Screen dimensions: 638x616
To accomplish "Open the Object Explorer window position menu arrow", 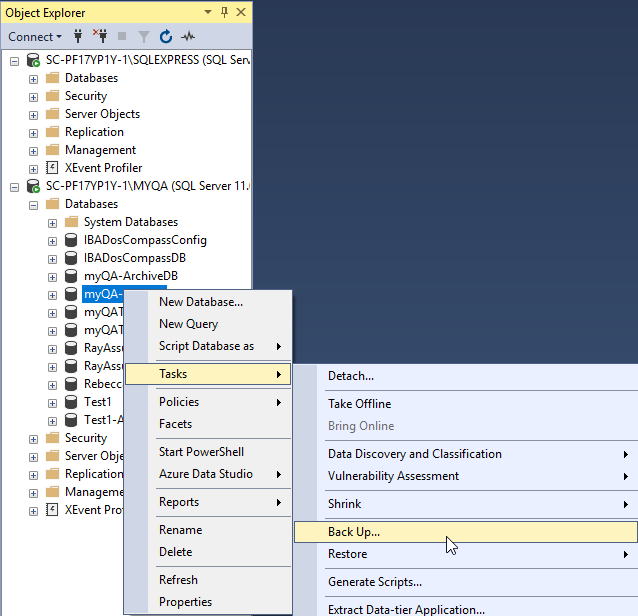I will point(206,13).
